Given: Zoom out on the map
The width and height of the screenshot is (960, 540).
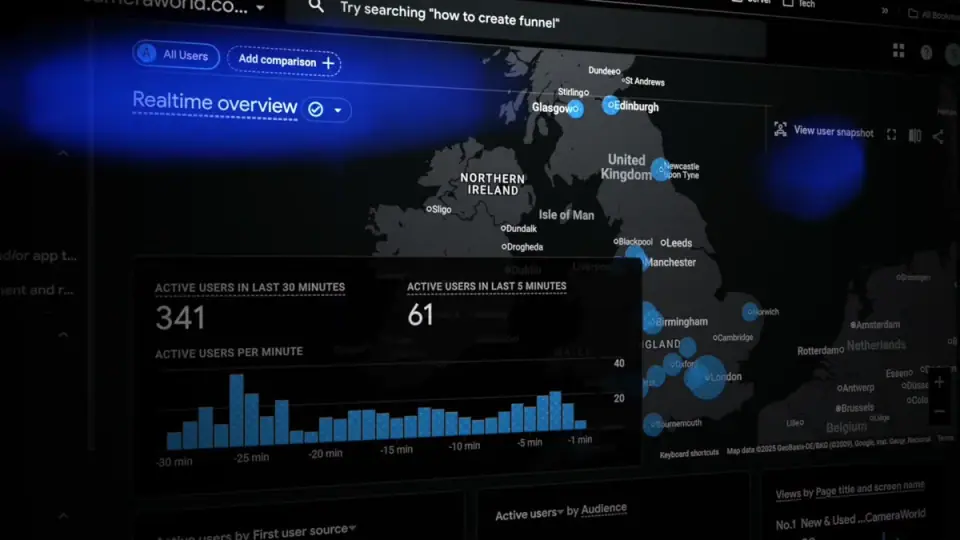Looking at the screenshot, I should tap(939, 411).
